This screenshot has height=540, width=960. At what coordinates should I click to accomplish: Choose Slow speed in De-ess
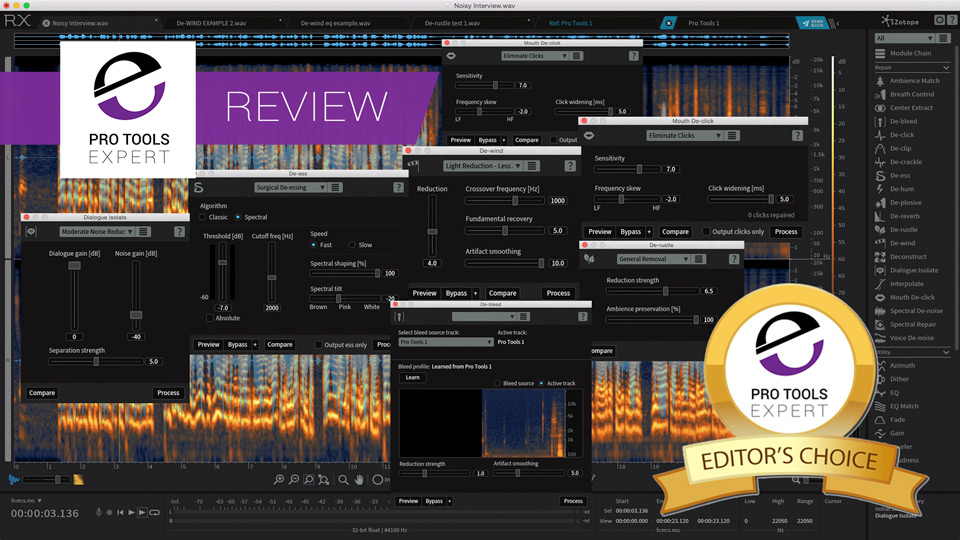coord(352,245)
